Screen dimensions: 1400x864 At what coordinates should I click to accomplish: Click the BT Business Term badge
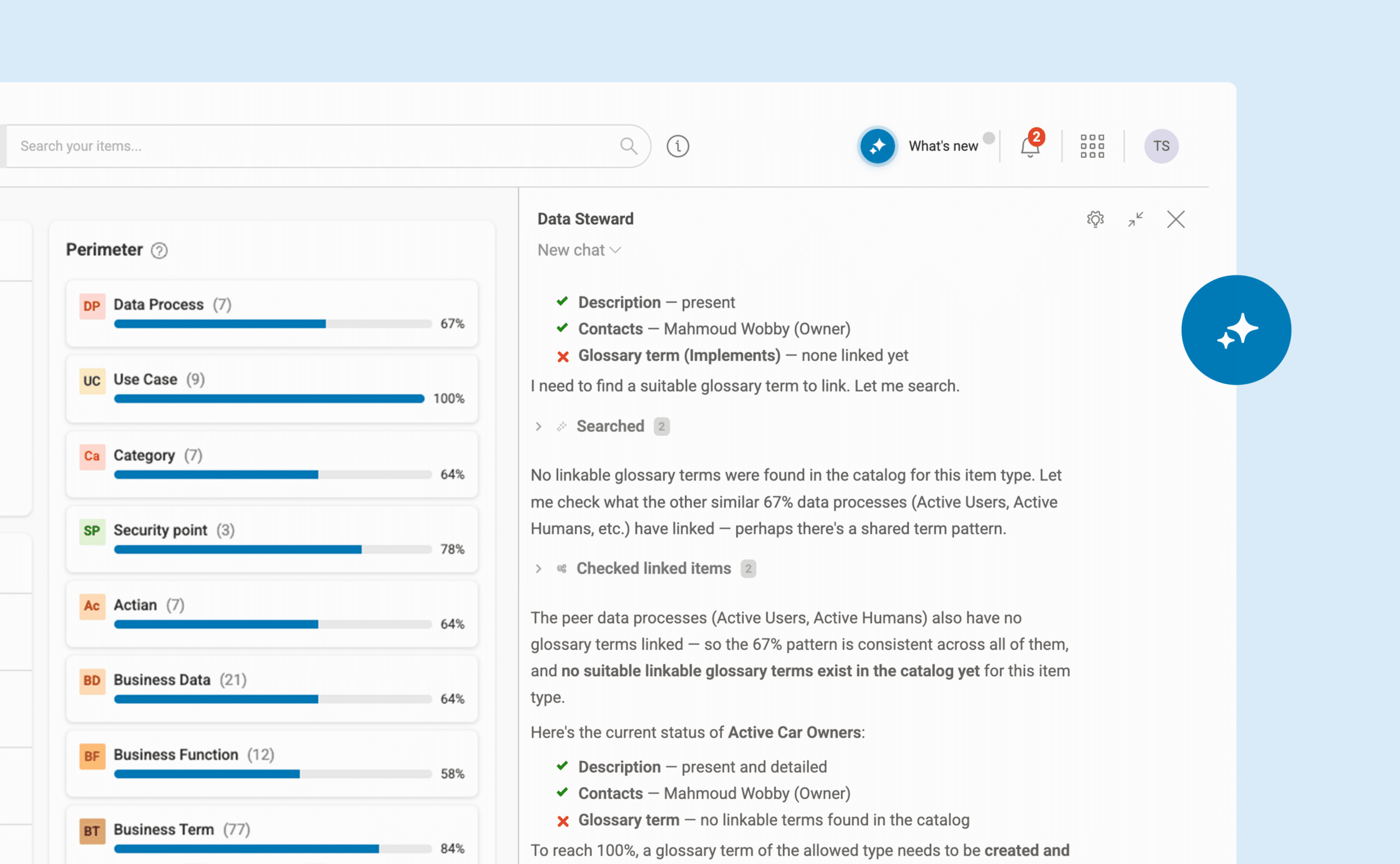tap(92, 831)
